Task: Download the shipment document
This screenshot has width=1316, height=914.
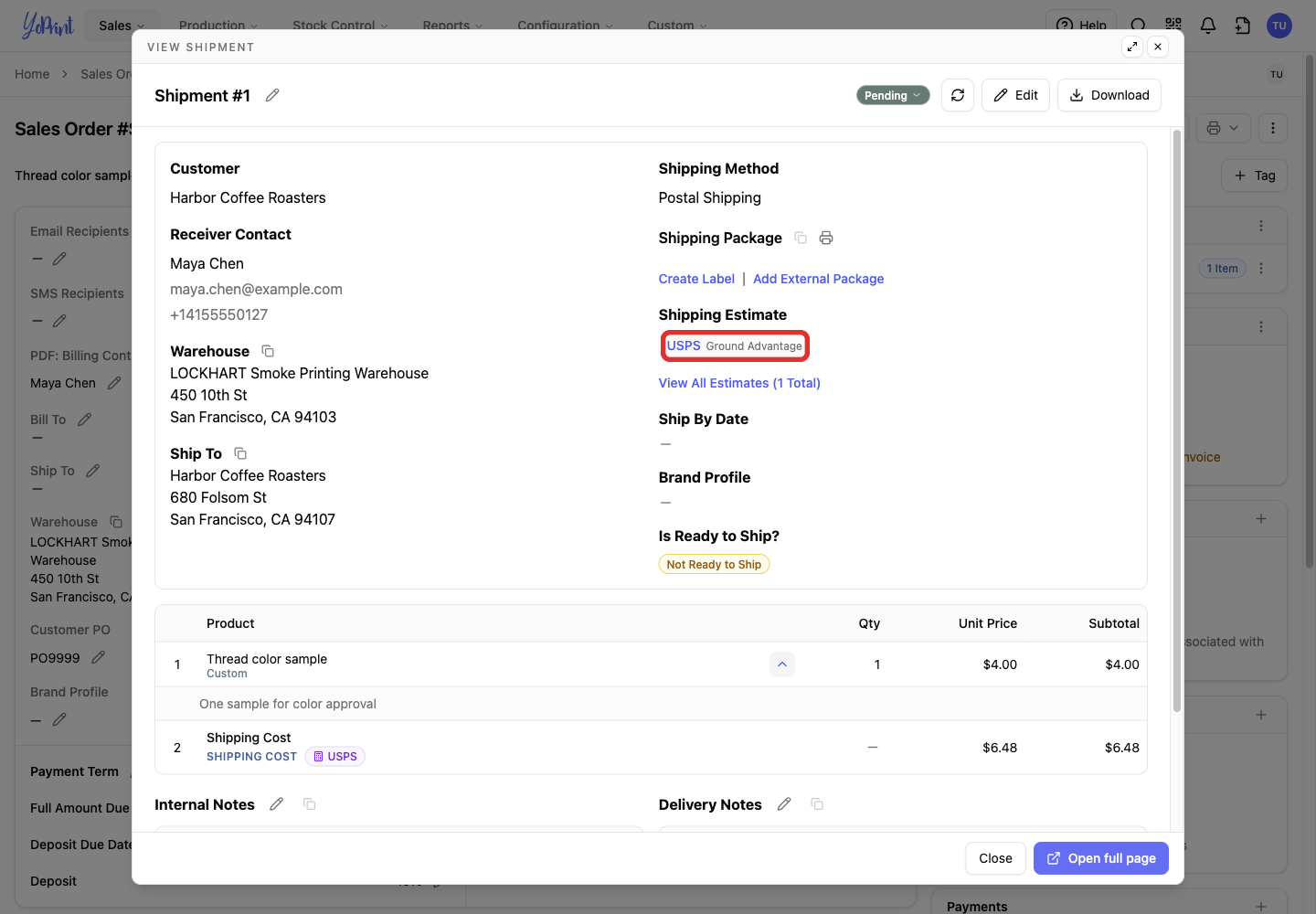Action: (x=1109, y=95)
